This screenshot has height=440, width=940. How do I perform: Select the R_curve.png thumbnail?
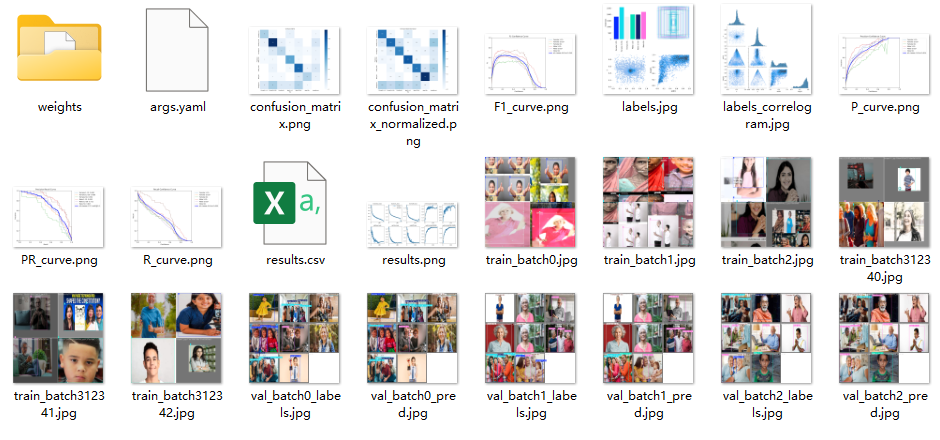coord(176,217)
